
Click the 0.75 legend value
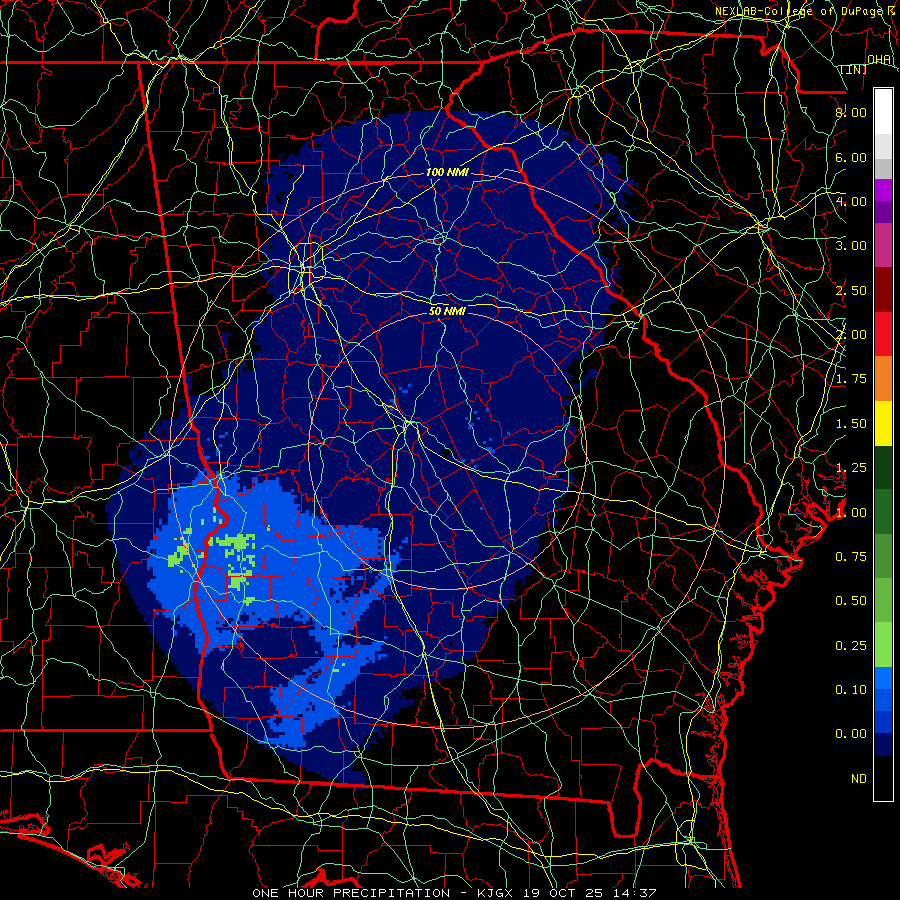(x=851, y=557)
